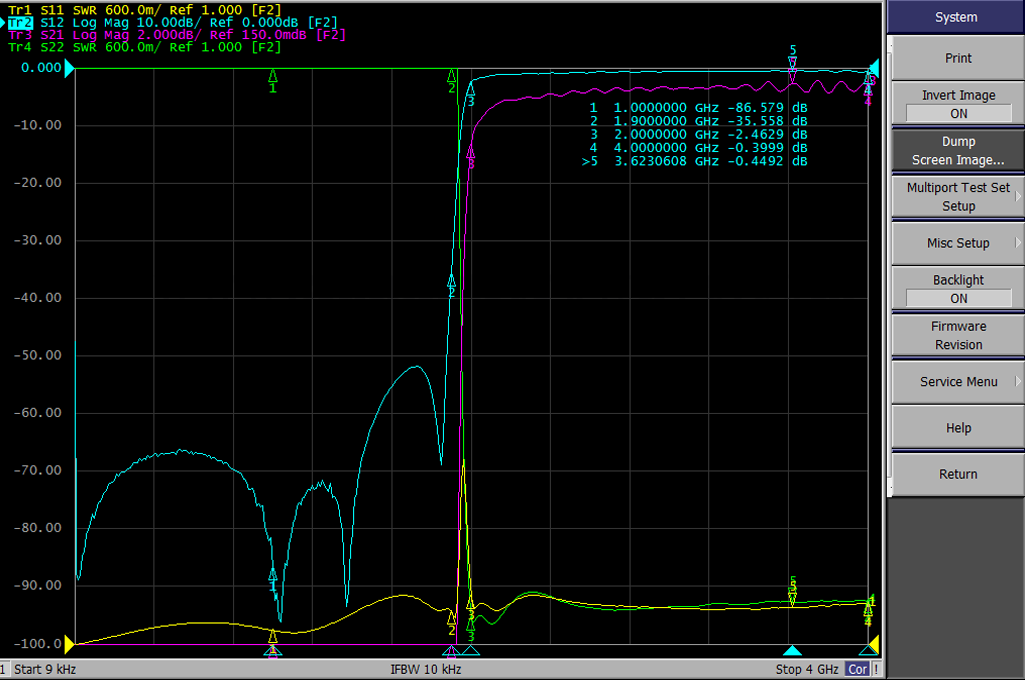Select cyan marker 1 near -88 dB
1025x680 pixels.
(273, 575)
